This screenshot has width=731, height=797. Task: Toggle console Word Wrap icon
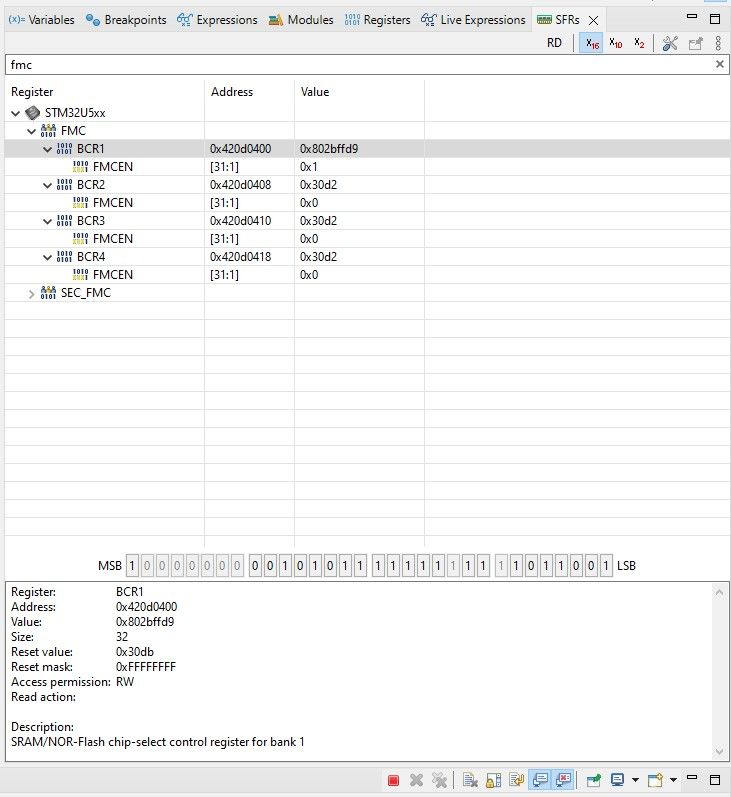pos(517,780)
